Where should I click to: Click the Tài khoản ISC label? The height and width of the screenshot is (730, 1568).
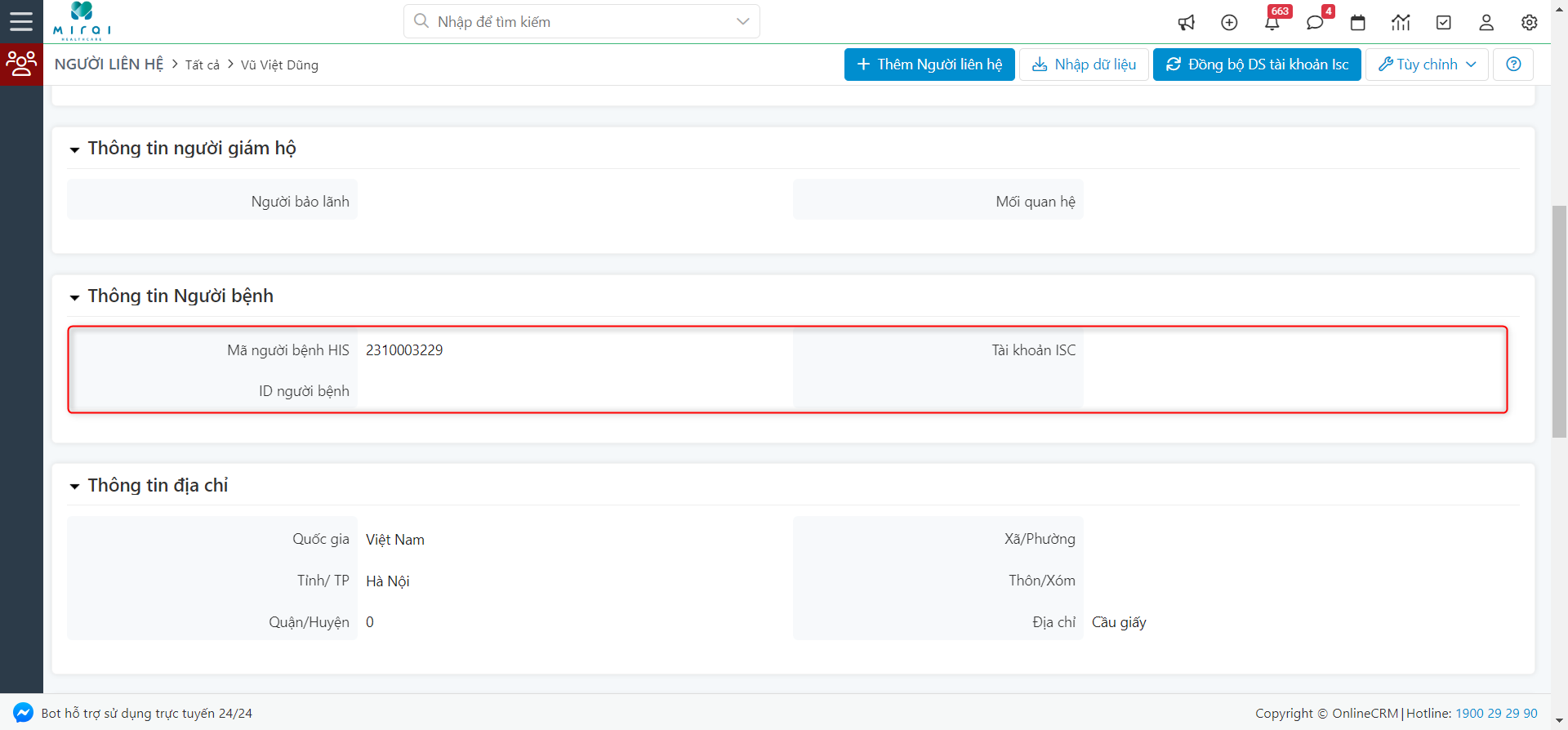[1034, 350]
